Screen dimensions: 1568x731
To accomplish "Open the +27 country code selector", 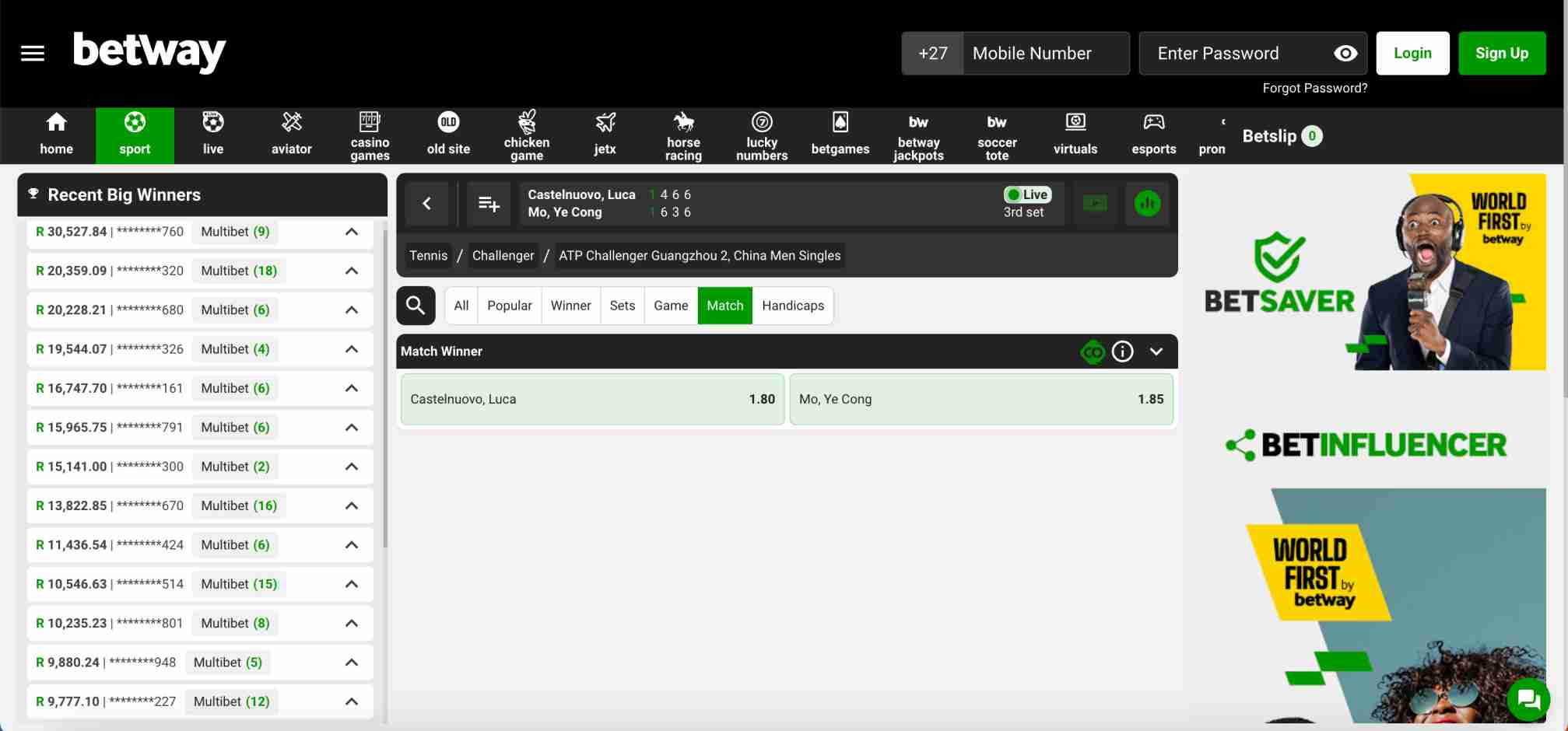I will (x=932, y=53).
